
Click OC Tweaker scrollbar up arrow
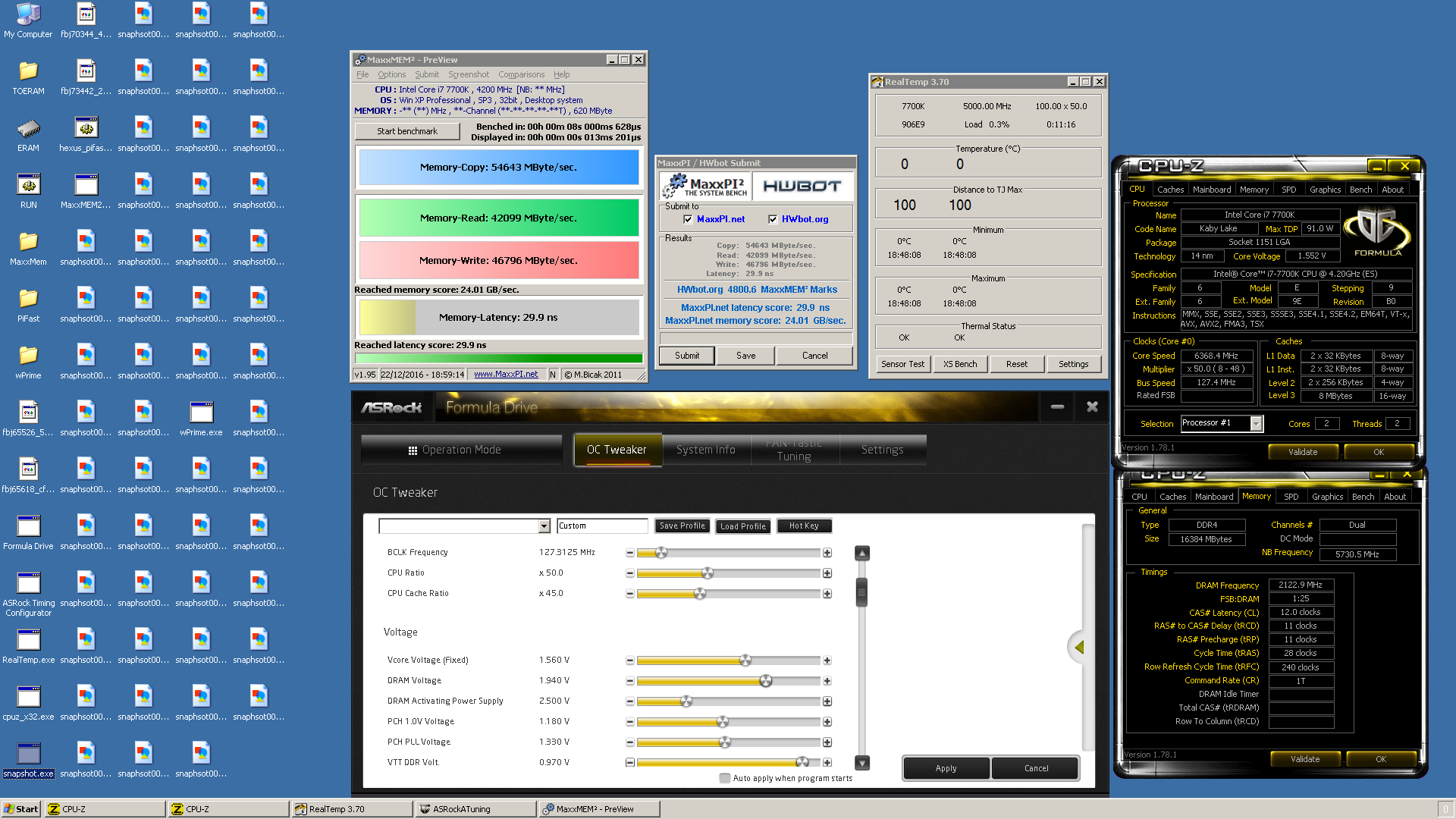(x=862, y=553)
